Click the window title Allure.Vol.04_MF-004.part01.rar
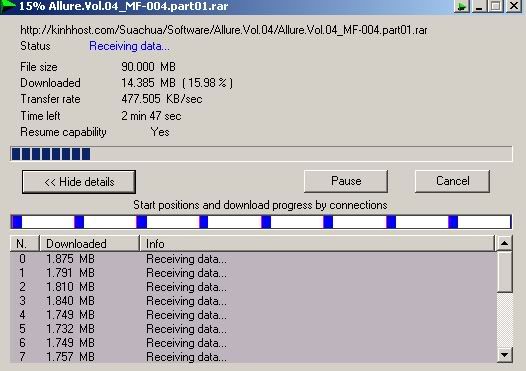Viewport: 526px width, 371px height. 138,6
